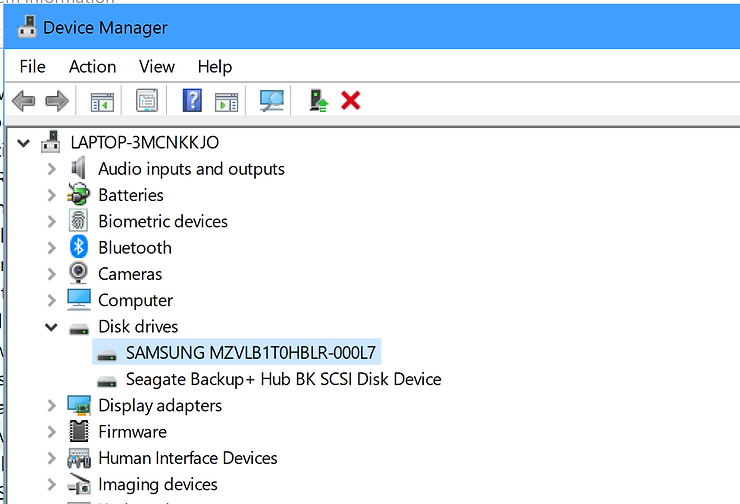Collapse the LAPTOP-3MCNKKJO root node

pos(24,143)
